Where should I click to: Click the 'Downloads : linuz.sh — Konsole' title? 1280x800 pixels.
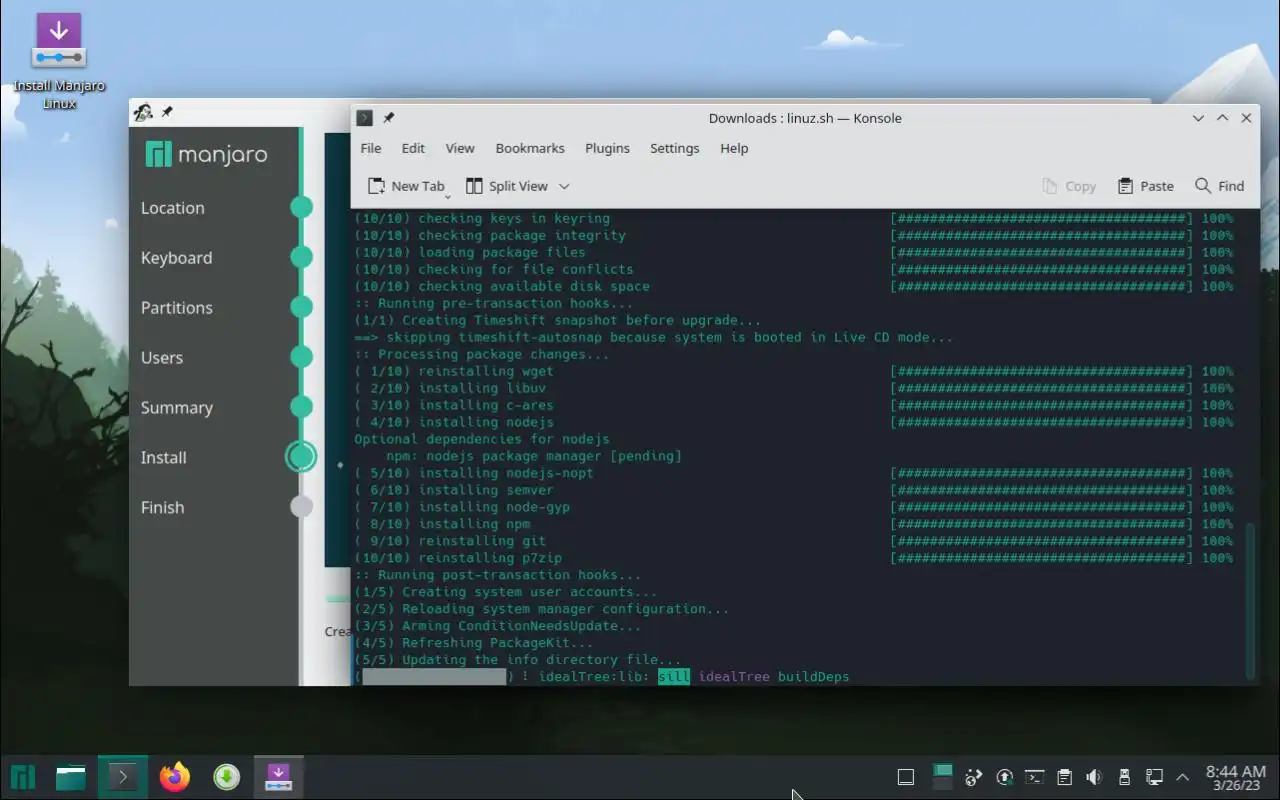(x=805, y=118)
